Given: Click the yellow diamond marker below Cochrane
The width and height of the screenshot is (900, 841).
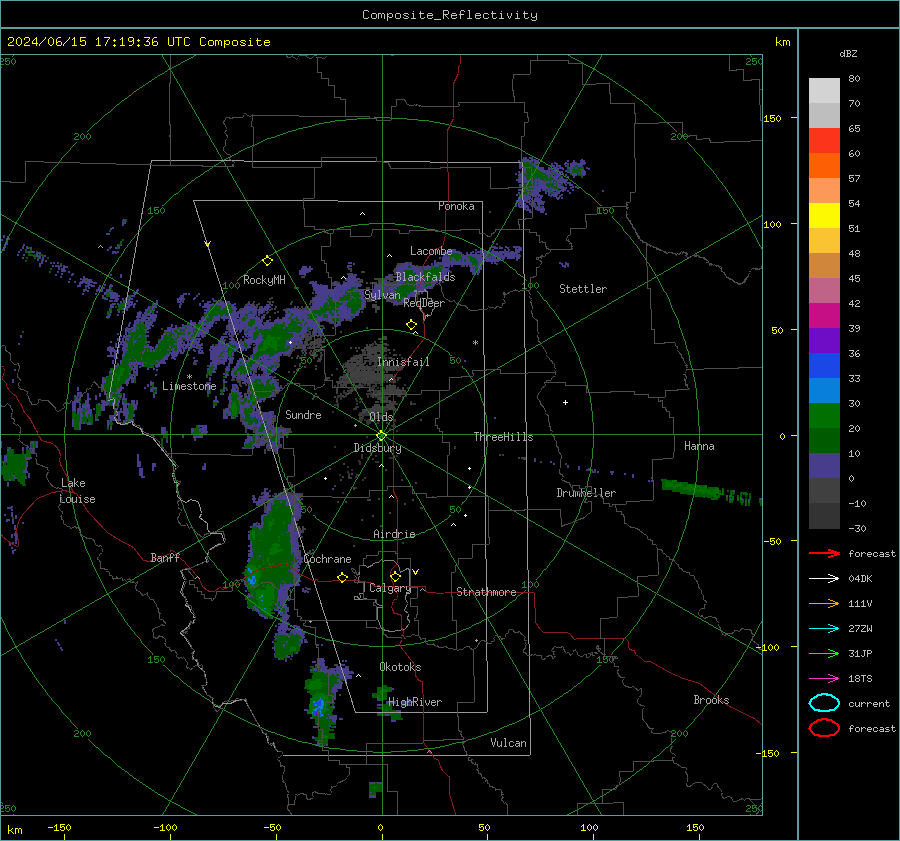Looking at the screenshot, I should point(343,577).
